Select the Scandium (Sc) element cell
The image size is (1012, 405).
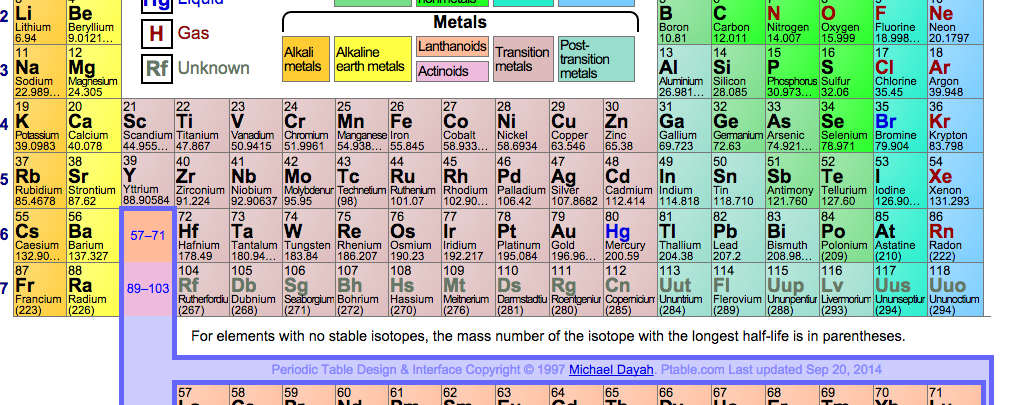[148, 126]
